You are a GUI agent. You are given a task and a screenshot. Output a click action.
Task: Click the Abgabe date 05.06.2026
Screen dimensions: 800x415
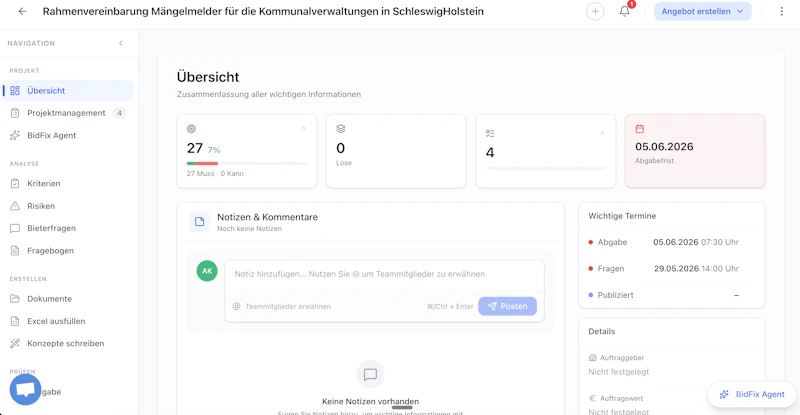pyautogui.click(x=676, y=242)
